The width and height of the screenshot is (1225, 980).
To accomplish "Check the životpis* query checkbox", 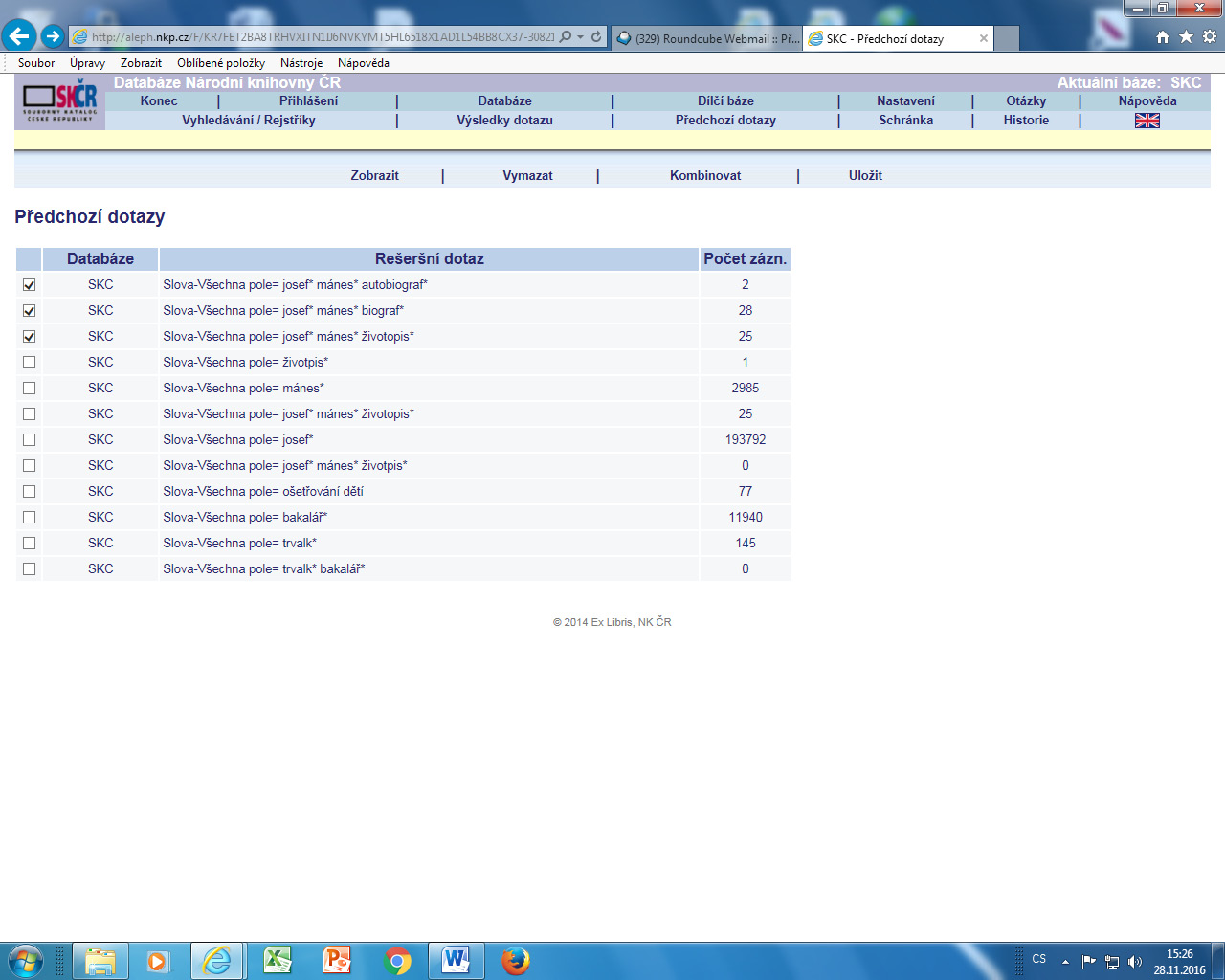I will pos(29,363).
